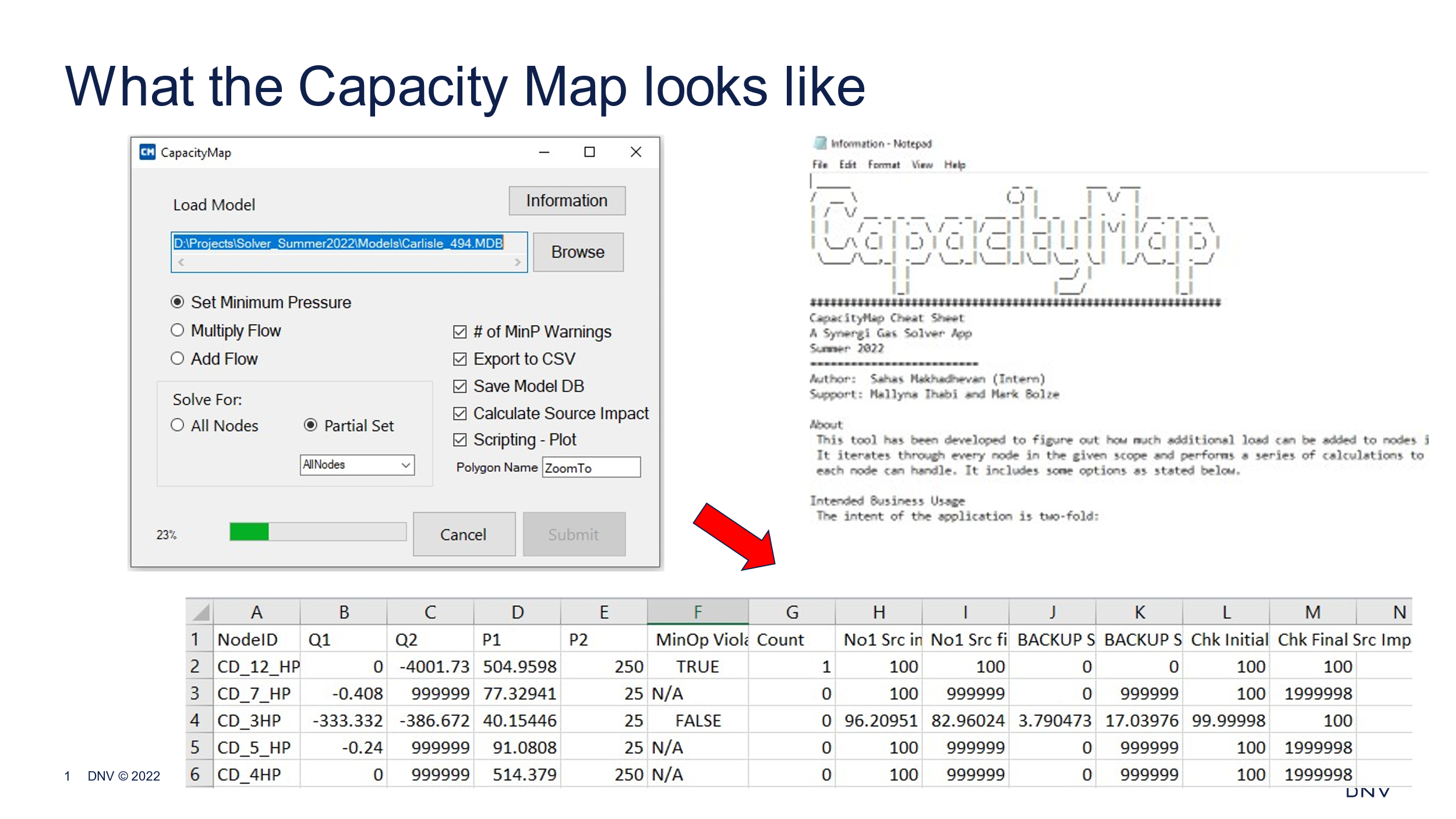Click cell CD_5_HP
This screenshot has height=819, width=1456.
tap(256, 747)
